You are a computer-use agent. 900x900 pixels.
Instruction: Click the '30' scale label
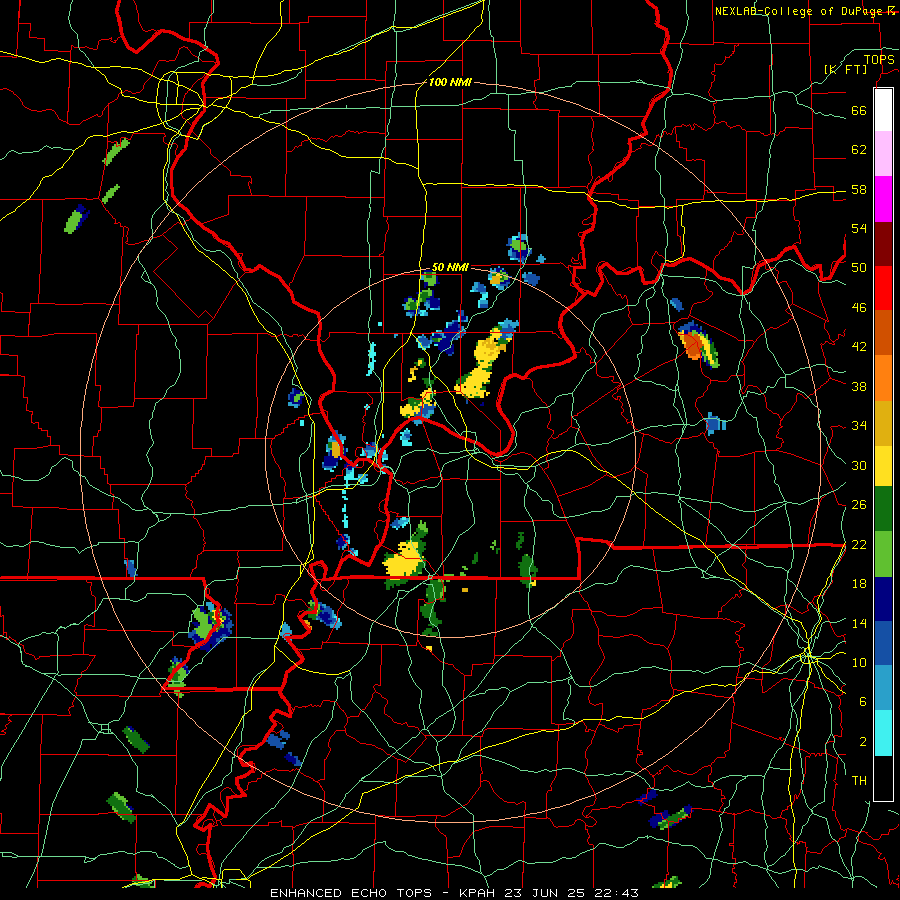point(859,465)
